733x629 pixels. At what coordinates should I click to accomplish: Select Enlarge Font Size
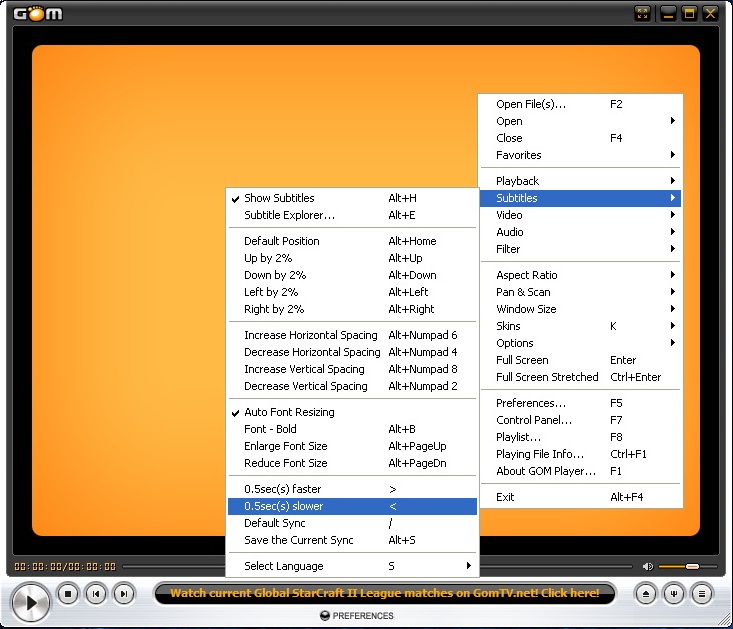point(352,446)
